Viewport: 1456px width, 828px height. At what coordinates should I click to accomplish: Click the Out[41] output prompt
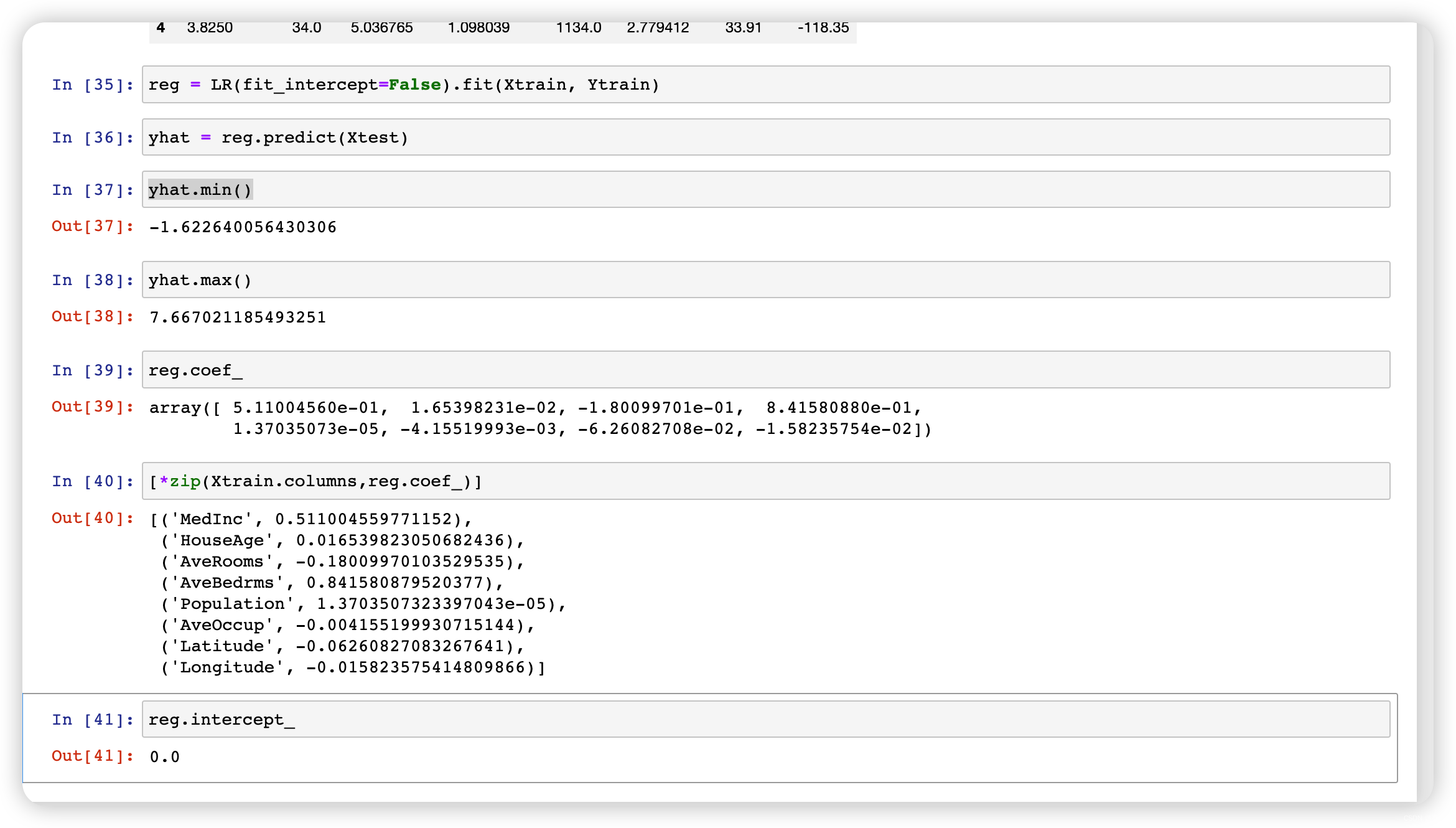click(x=93, y=756)
